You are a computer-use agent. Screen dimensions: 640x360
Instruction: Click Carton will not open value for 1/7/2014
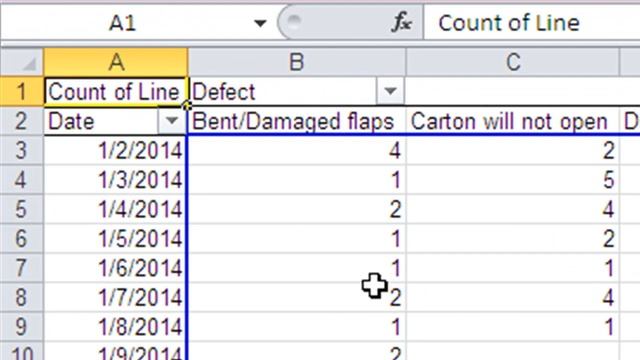click(513, 297)
